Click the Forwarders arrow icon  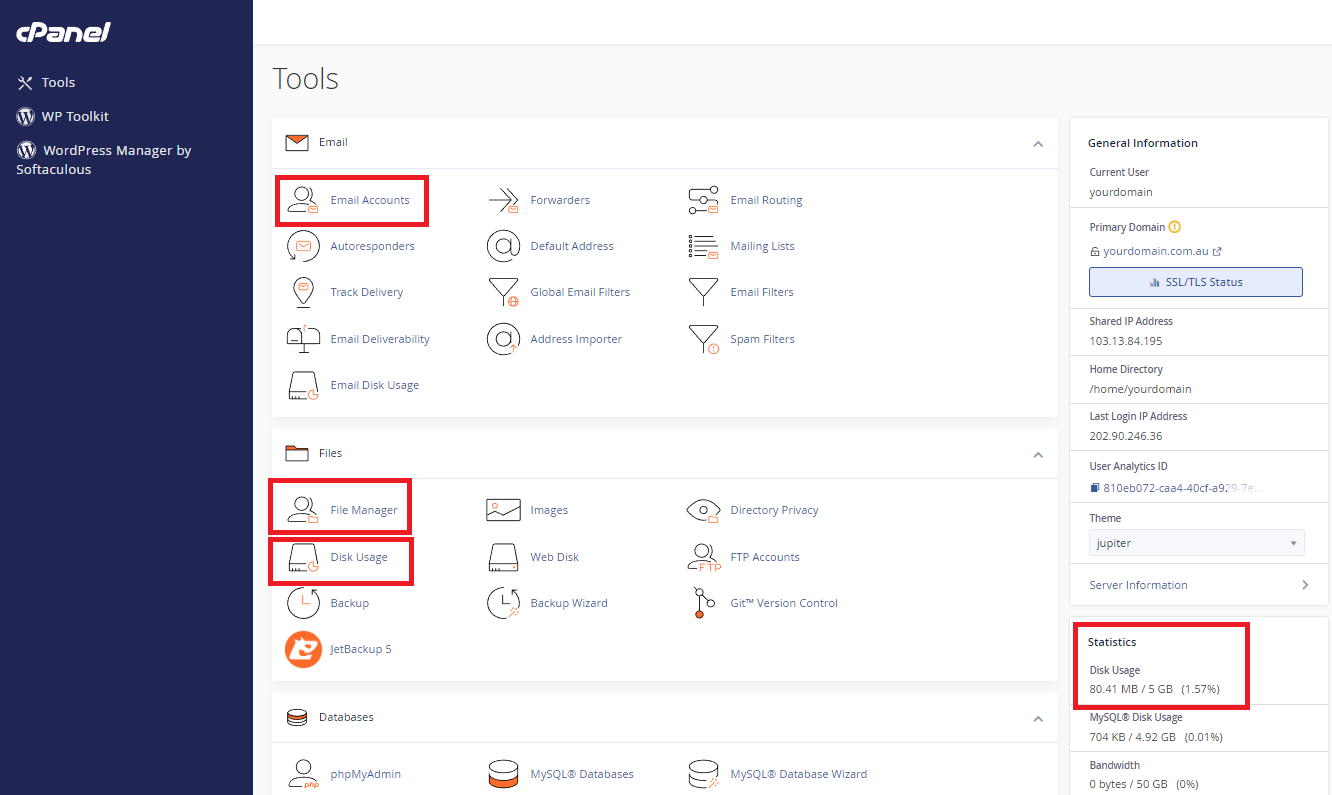click(503, 200)
